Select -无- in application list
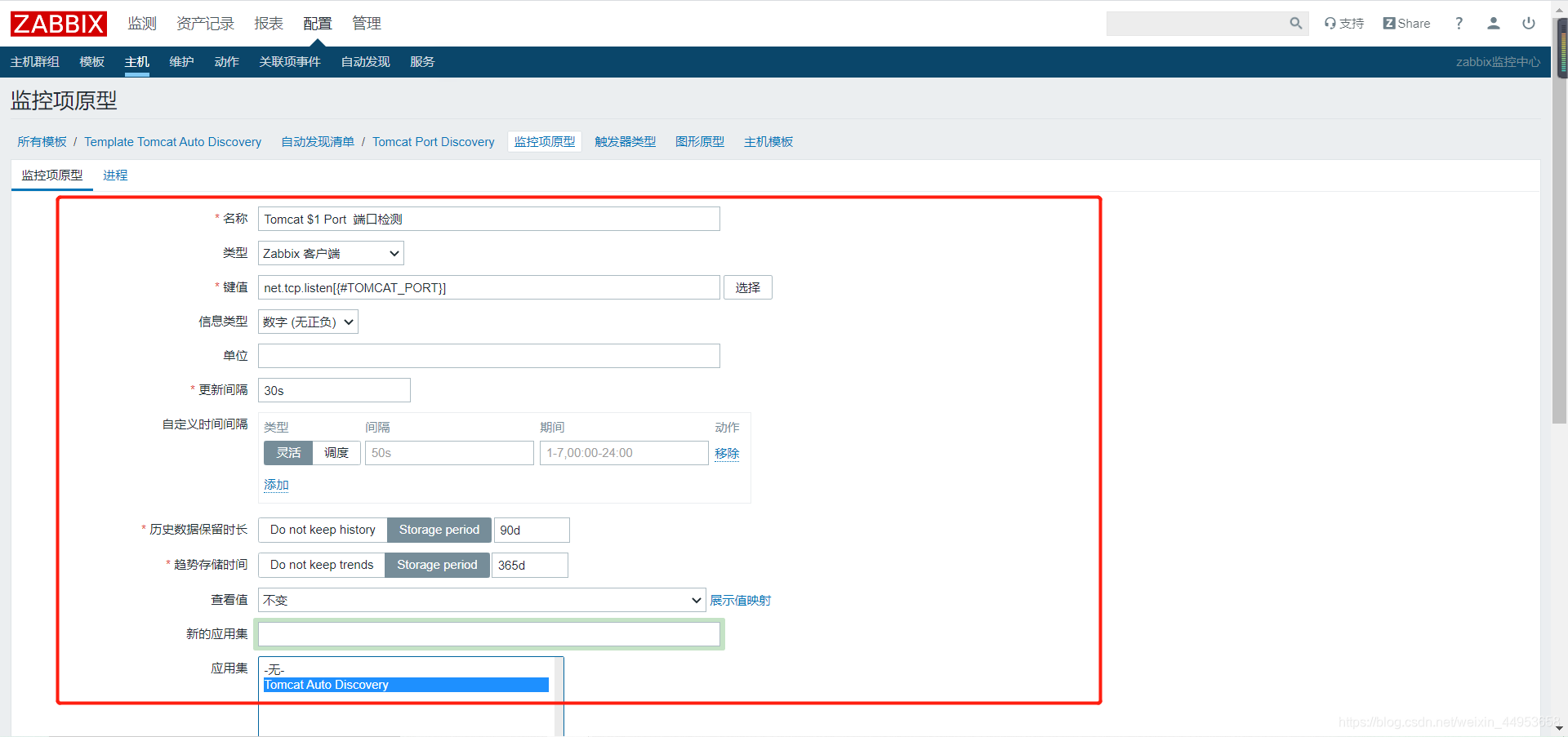1568x737 pixels. (x=406, y=670)
